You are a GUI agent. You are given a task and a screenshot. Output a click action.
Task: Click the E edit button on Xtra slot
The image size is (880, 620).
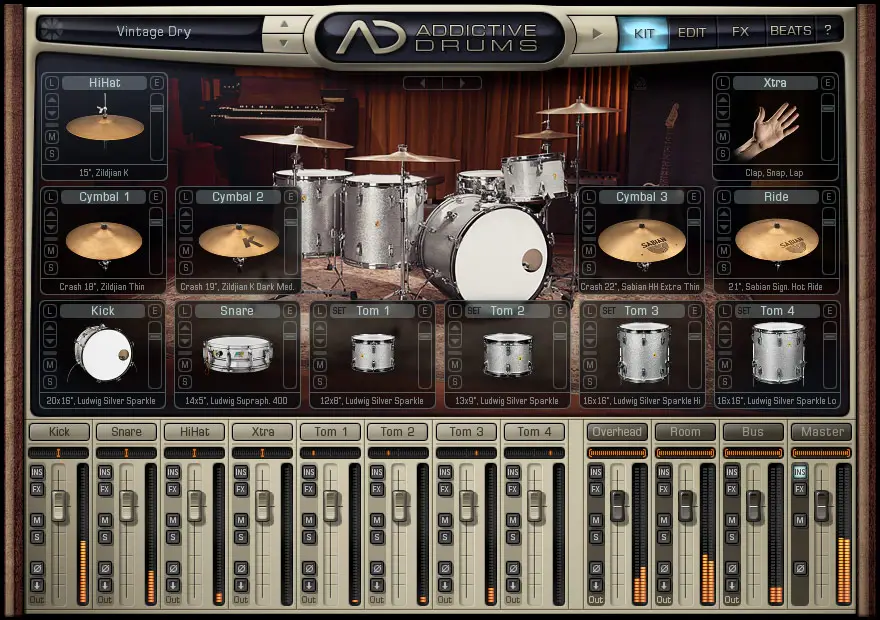(x=827, y=83)
